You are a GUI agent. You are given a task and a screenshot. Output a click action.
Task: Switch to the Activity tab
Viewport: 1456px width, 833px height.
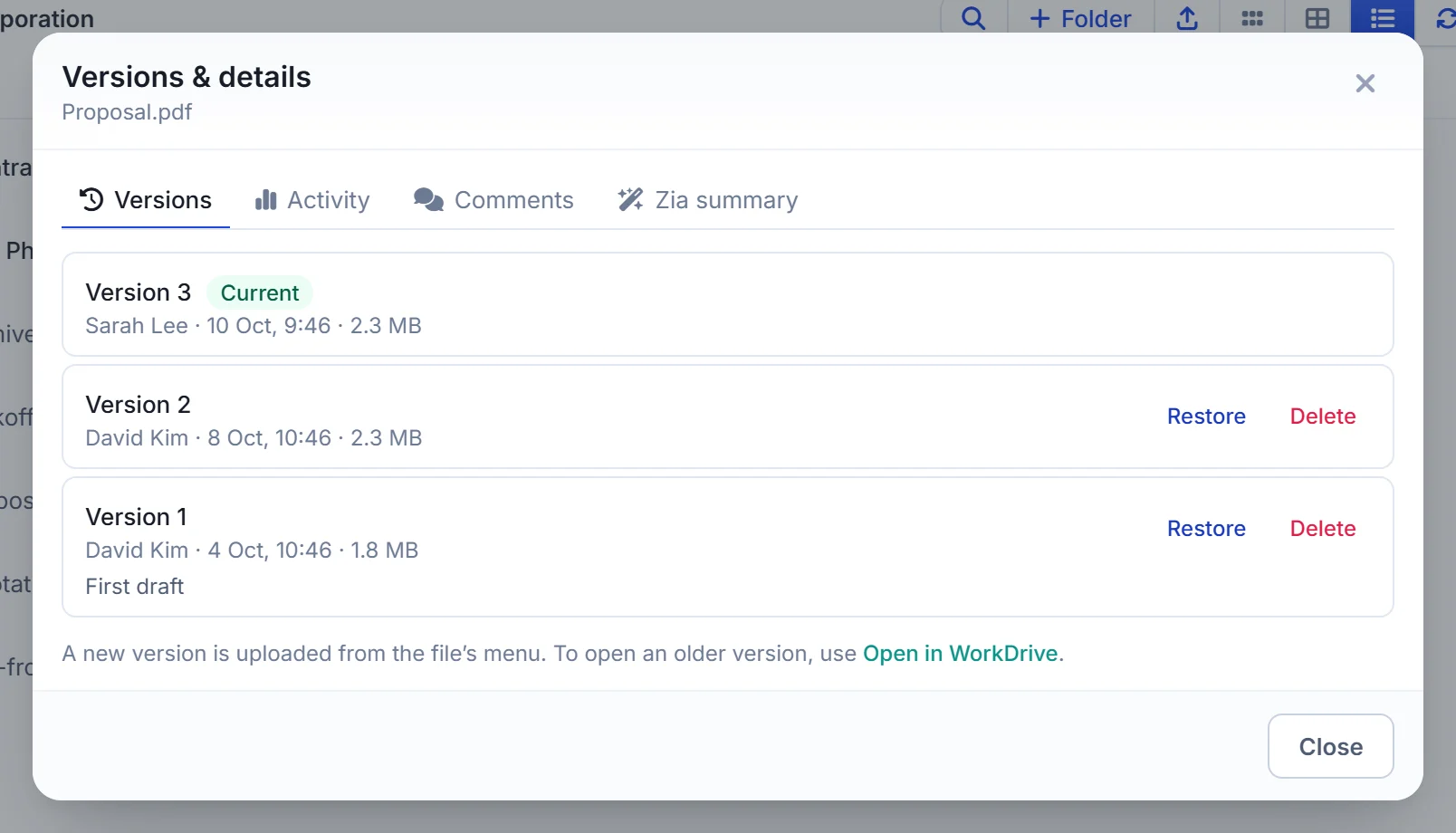tap(312, 200)
